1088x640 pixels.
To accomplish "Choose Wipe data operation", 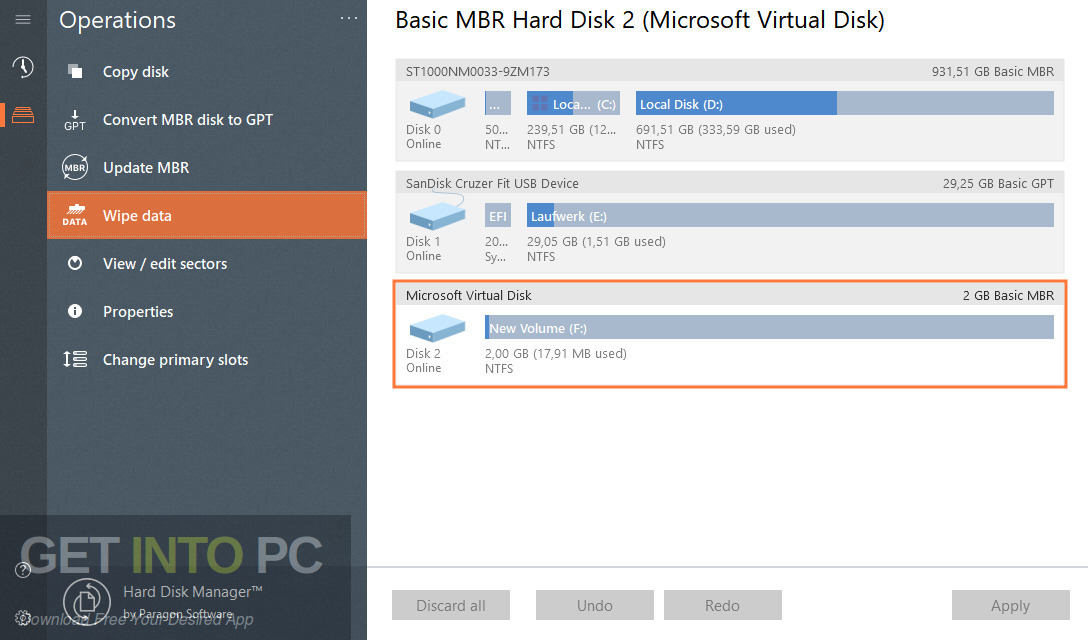I will point(207,215).
